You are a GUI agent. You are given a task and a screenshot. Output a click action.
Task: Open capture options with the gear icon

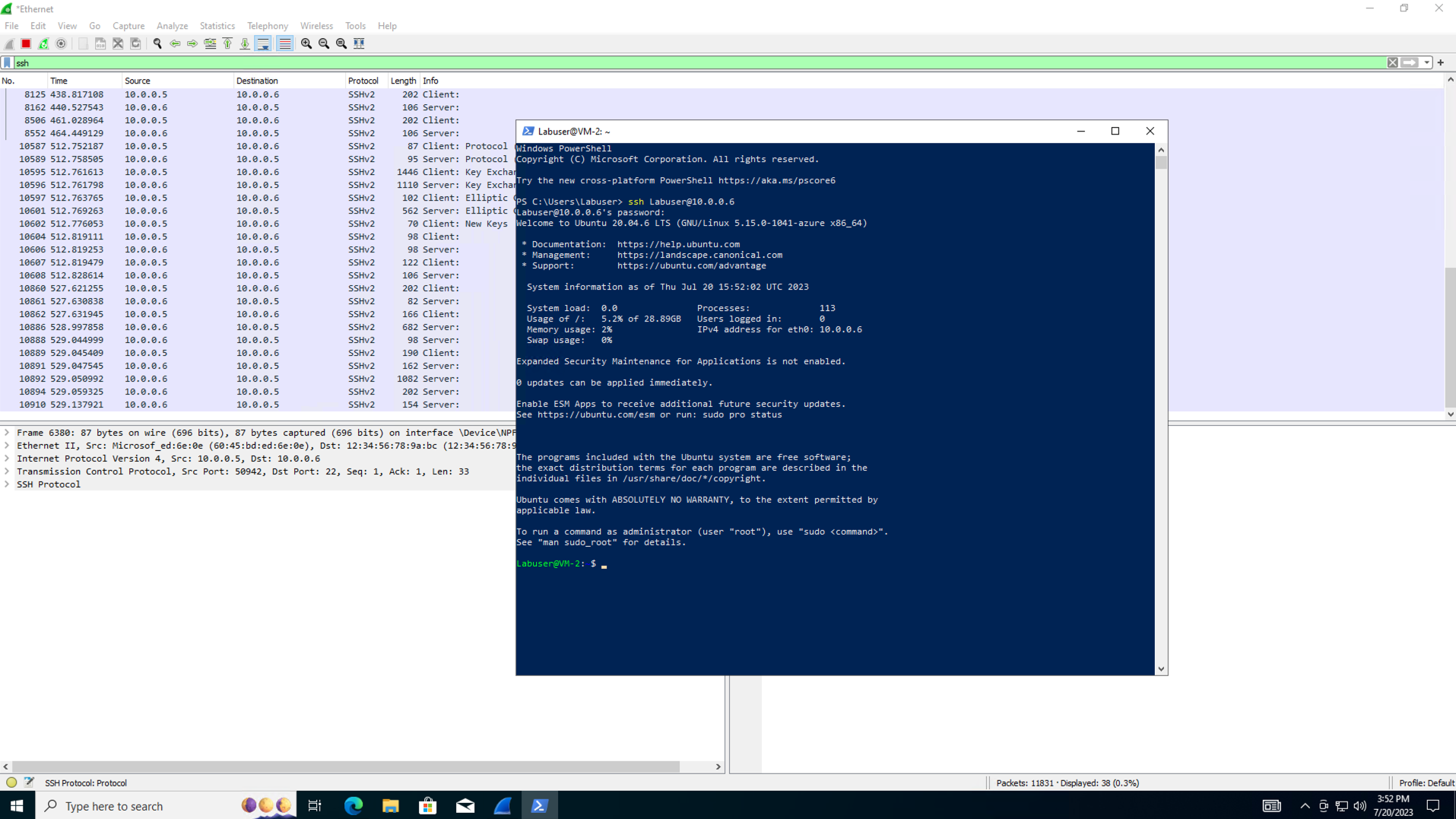[x=62, y=43]
